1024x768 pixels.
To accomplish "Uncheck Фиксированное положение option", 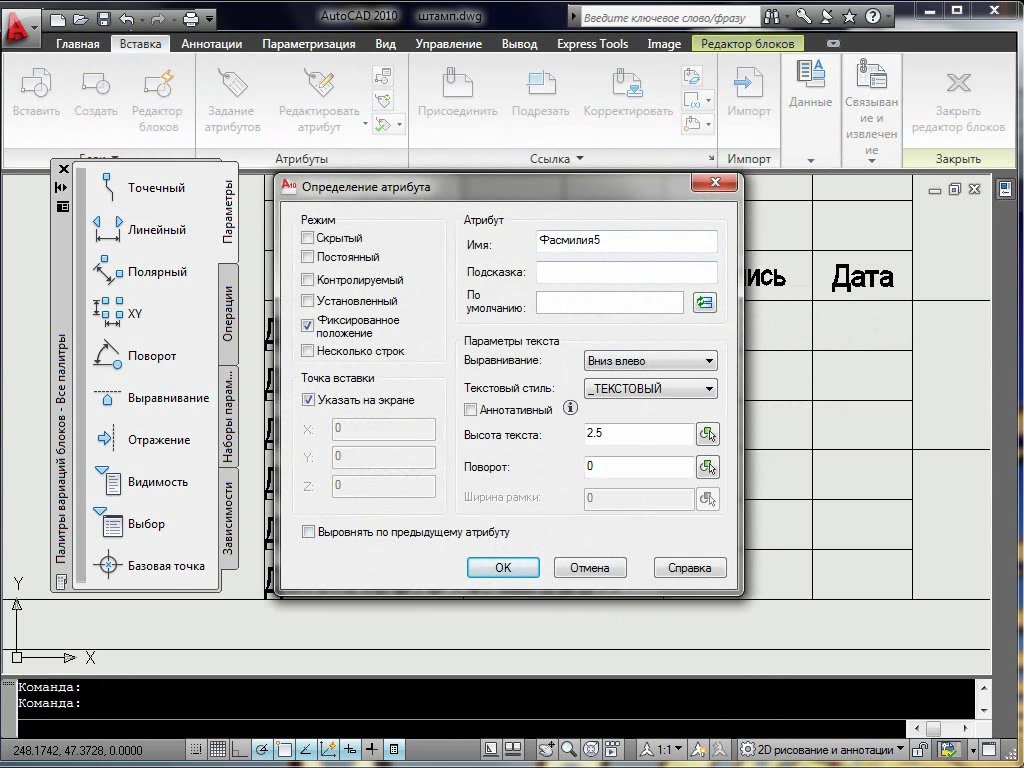I will point(308,326).
